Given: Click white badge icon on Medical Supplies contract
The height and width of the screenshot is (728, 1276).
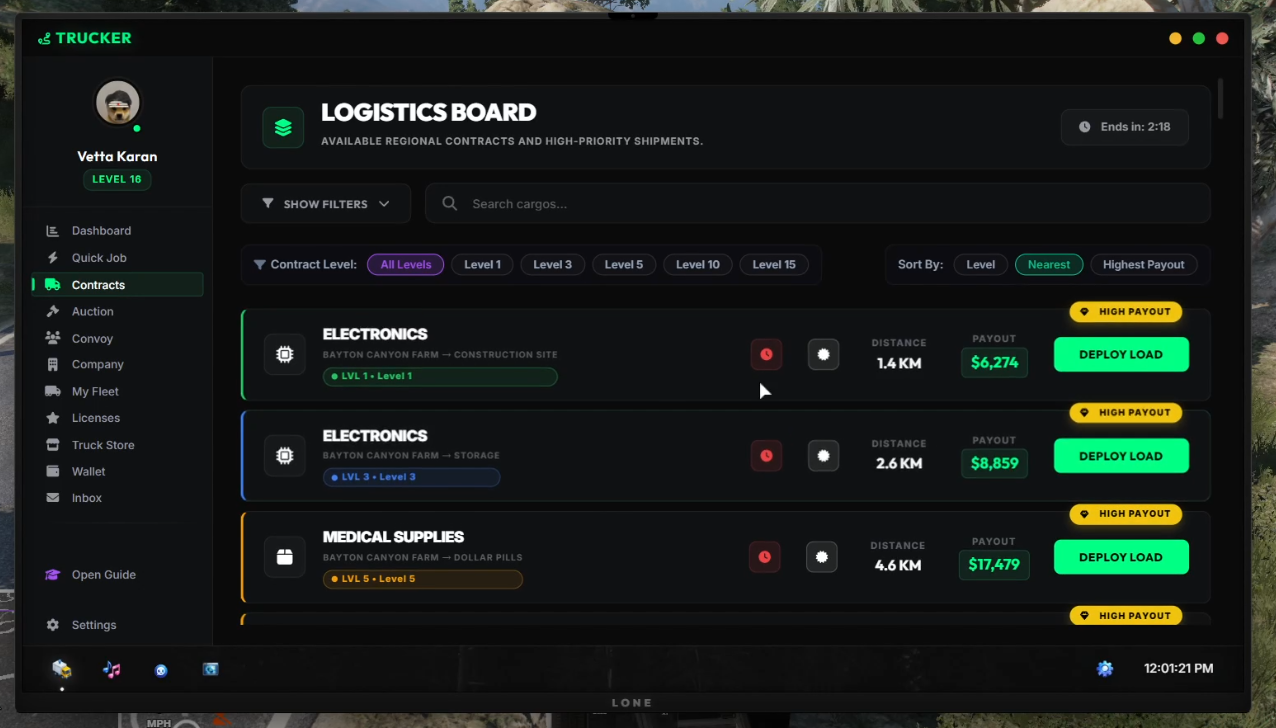Looking at the screenshot, I should pyautogui.click(x=822, y=557).
